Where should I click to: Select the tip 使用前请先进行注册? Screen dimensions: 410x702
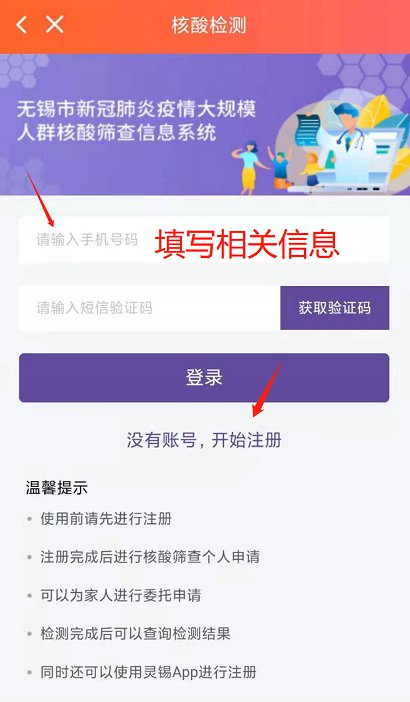[x=106, y=519]
